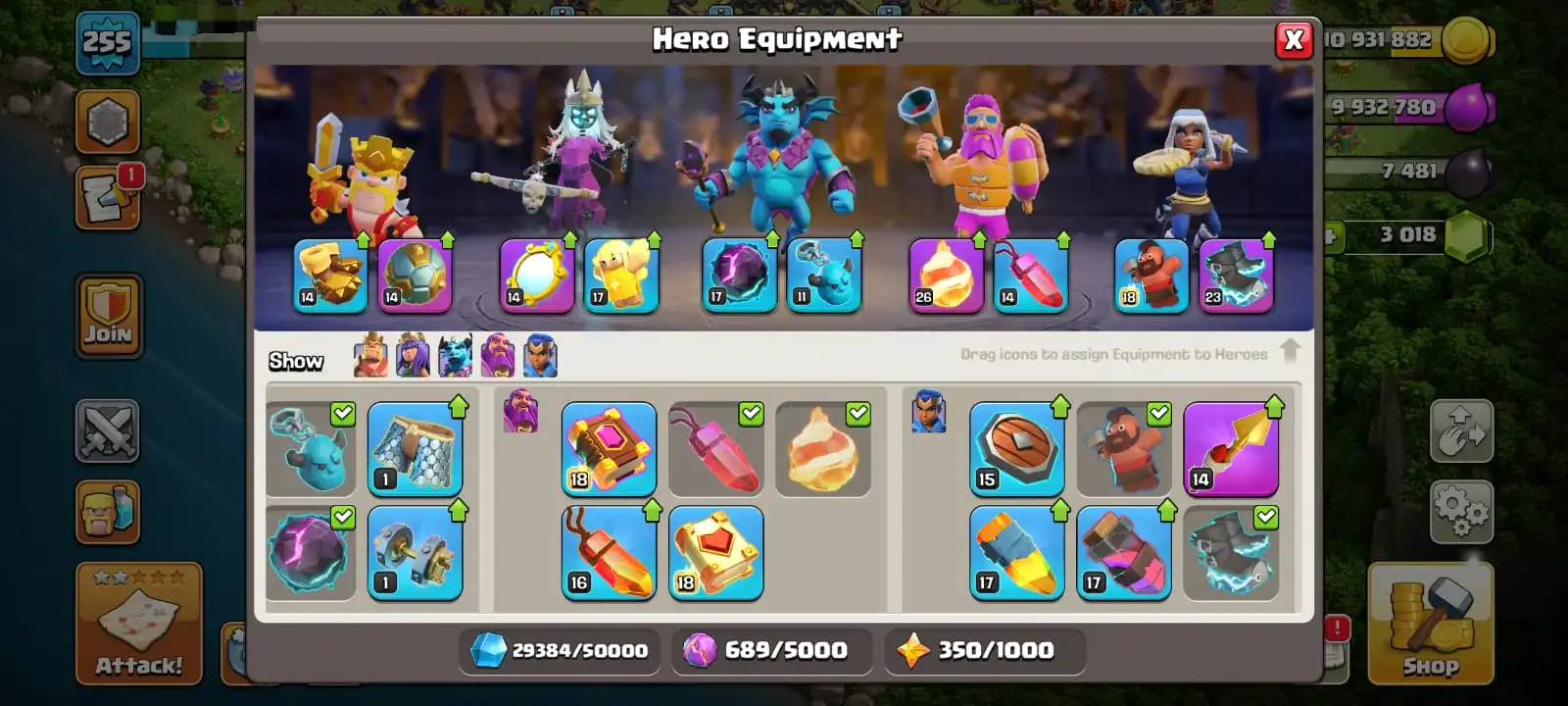Open Grand Warden's level 26 fireball slot

(x=946, y=275)
